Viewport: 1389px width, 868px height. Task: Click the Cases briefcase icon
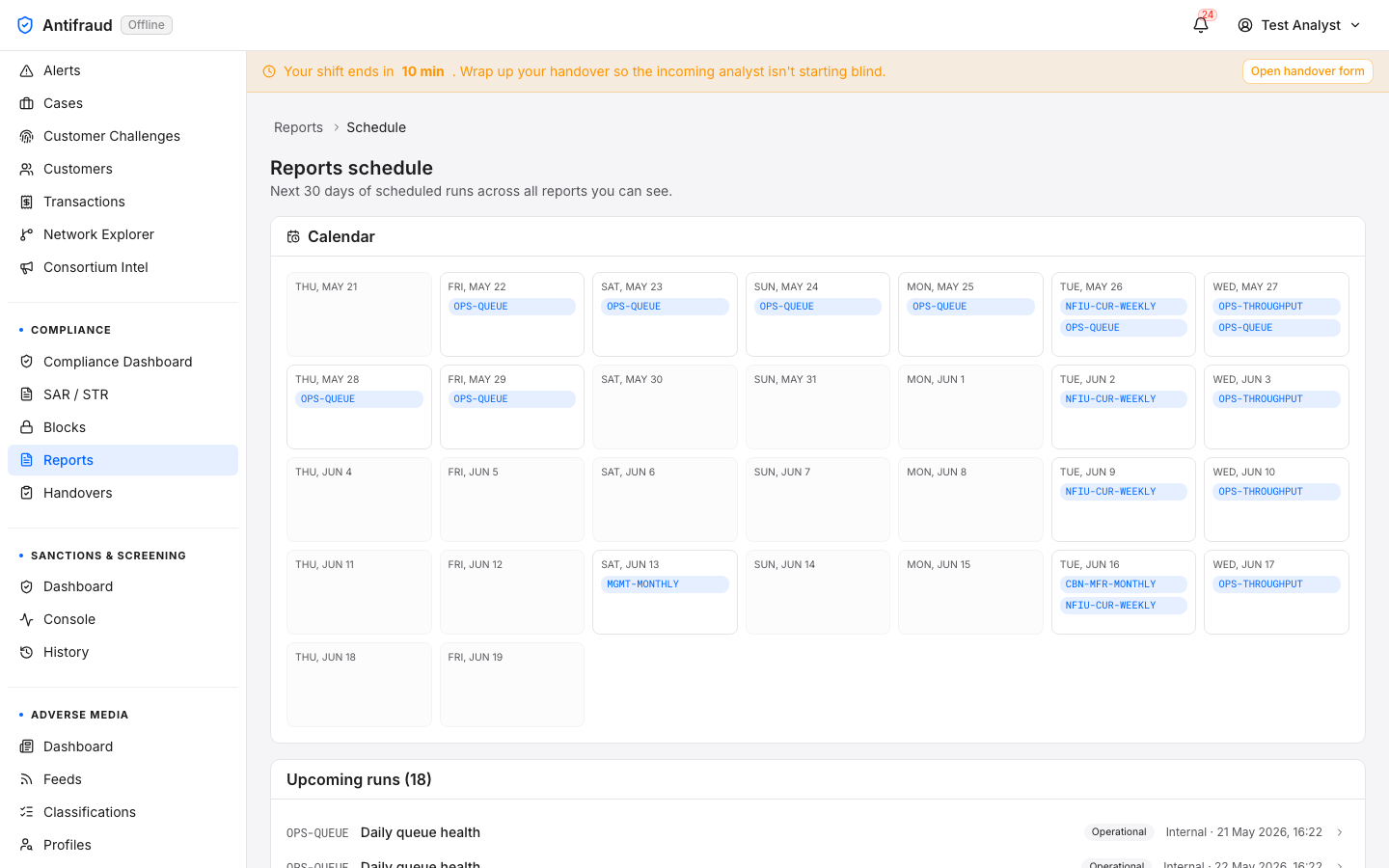27,103
